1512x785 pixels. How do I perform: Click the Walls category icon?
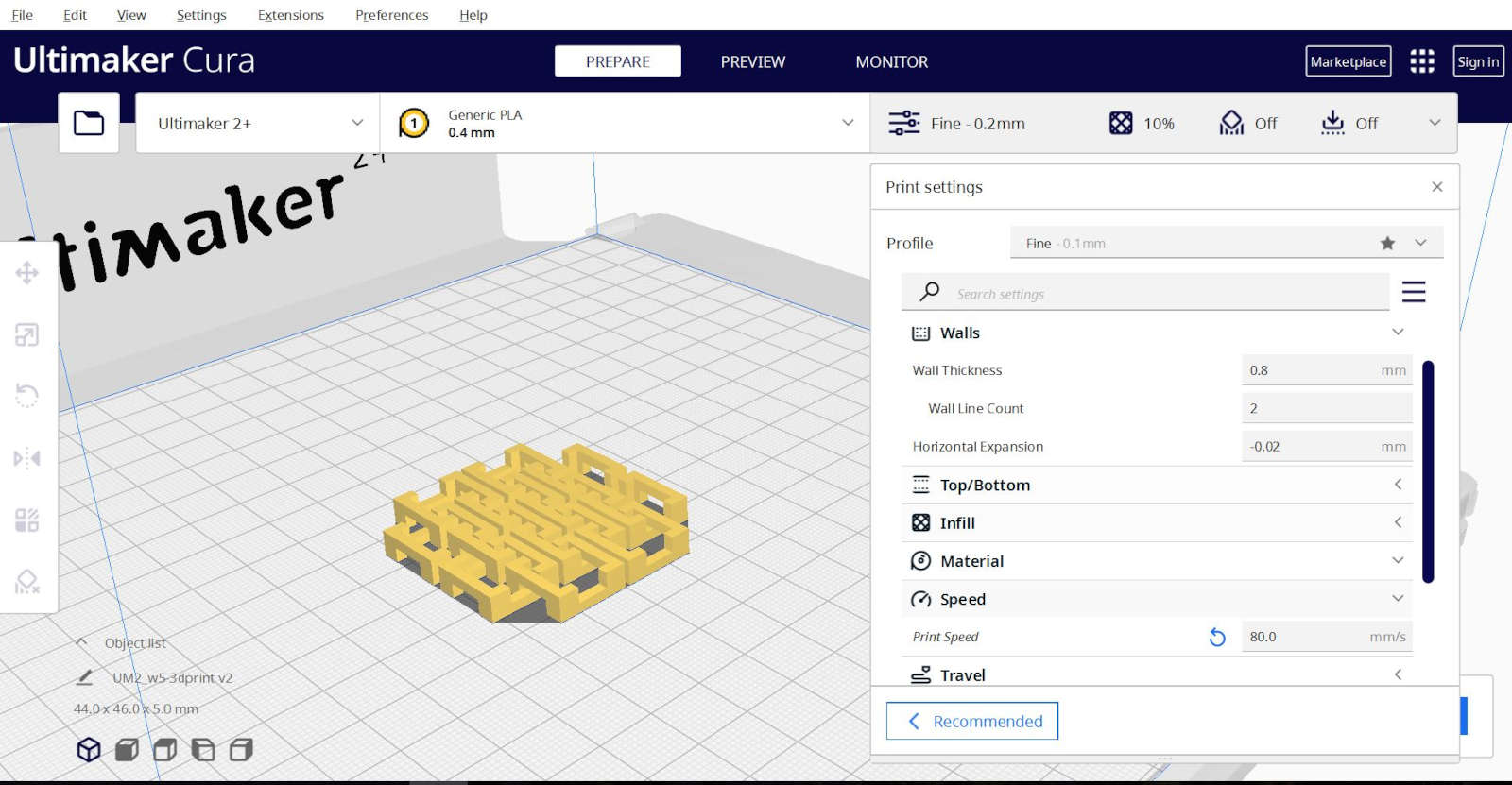(920, 333)
